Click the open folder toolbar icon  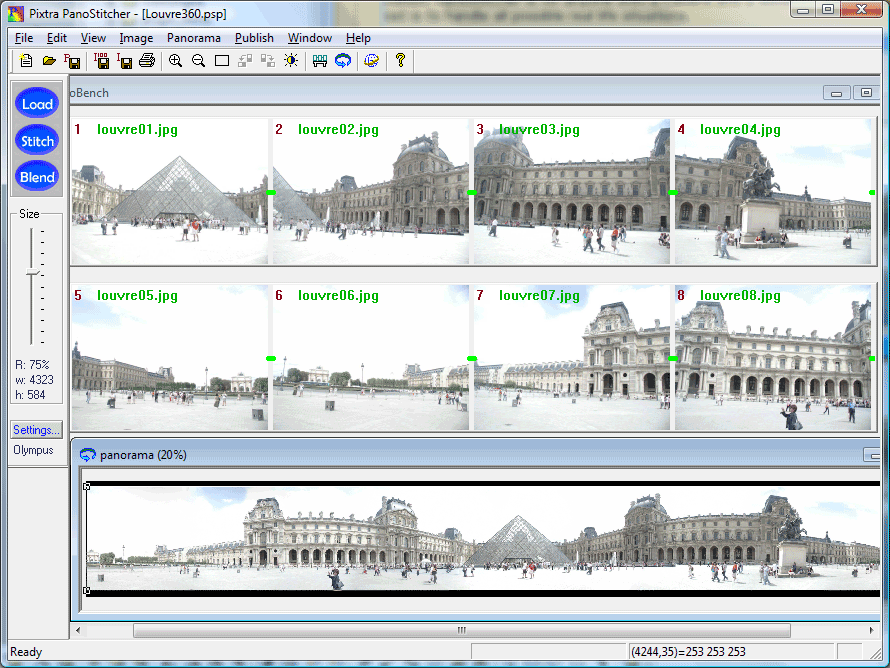49,61
